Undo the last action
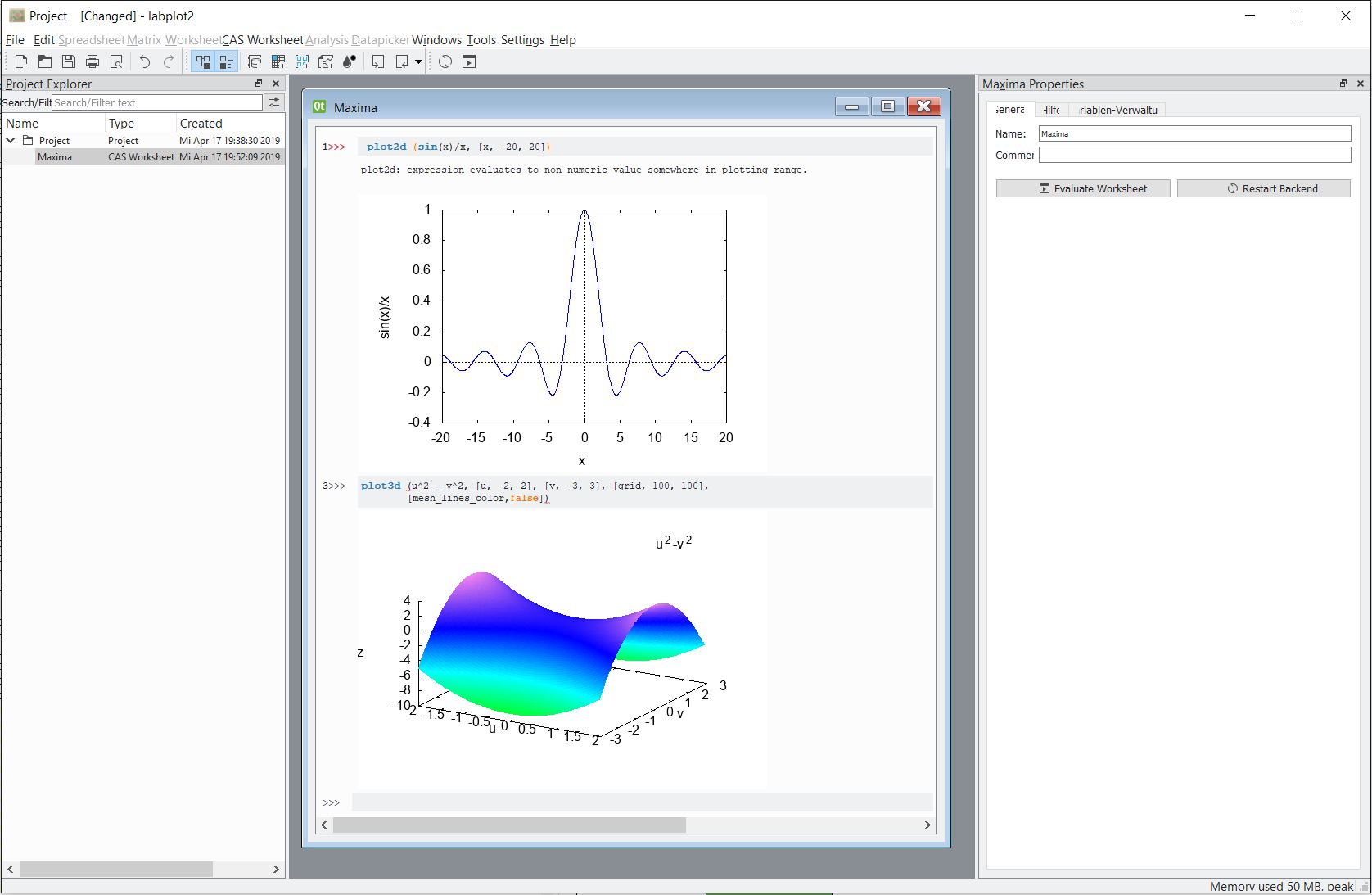The image size is (1372, 895). (x=143, y=61)
